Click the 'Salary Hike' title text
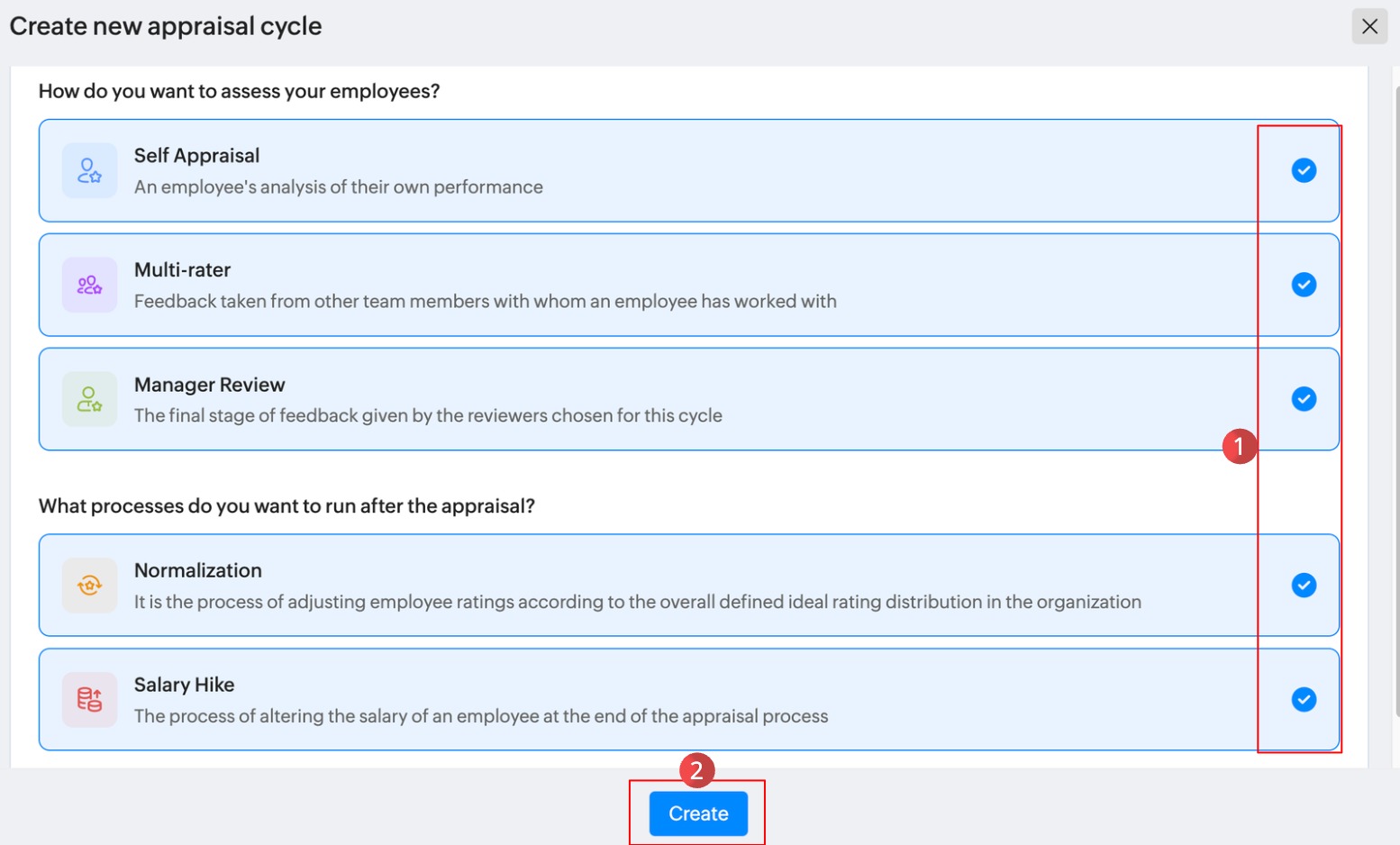Screen dimensions: 1400x845 pyautogui.click(x=184, y=685)
